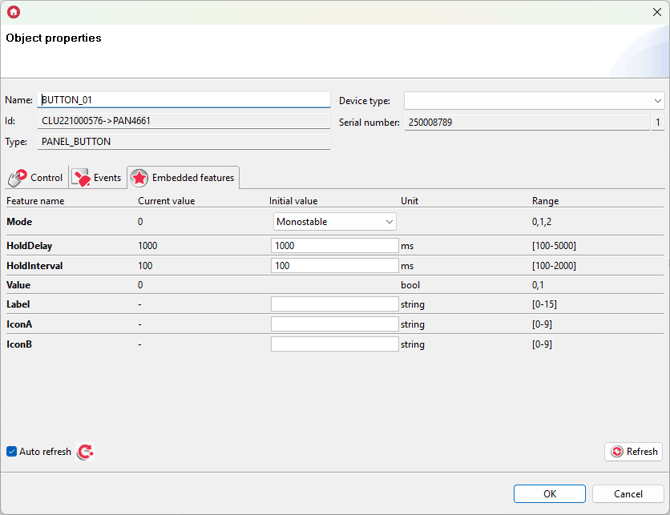Click the Embedded features star icon
This screenshot has height=515, width=670.
click(x=139, y=178)
